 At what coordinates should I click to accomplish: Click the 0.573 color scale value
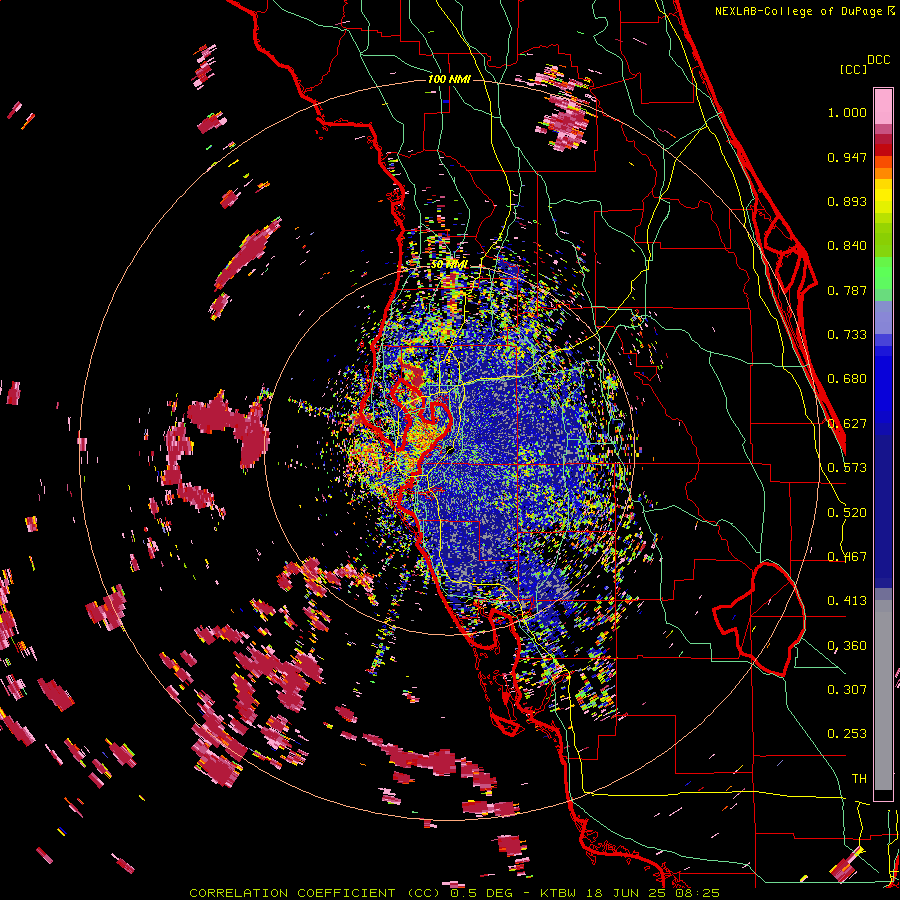pos(847,468)
